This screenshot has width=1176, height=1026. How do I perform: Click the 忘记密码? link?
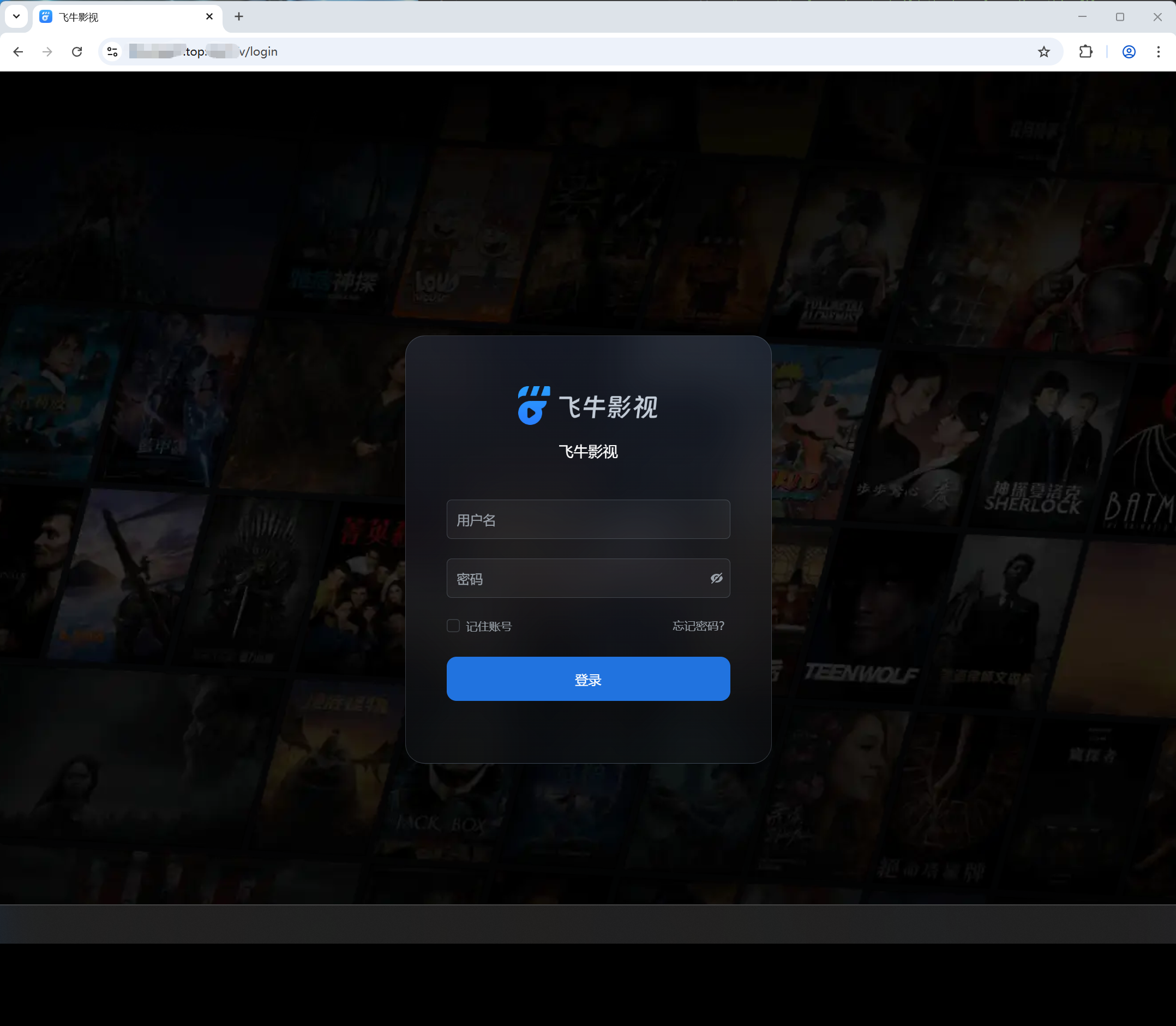(698, 626)
